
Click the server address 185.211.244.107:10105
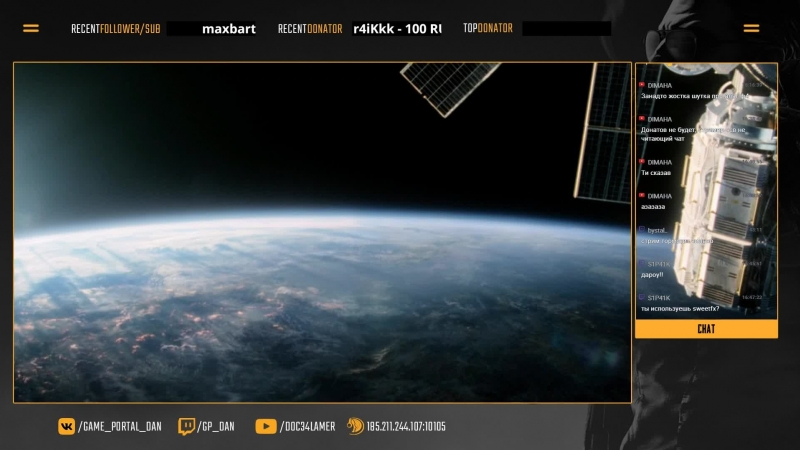point(406,427)
